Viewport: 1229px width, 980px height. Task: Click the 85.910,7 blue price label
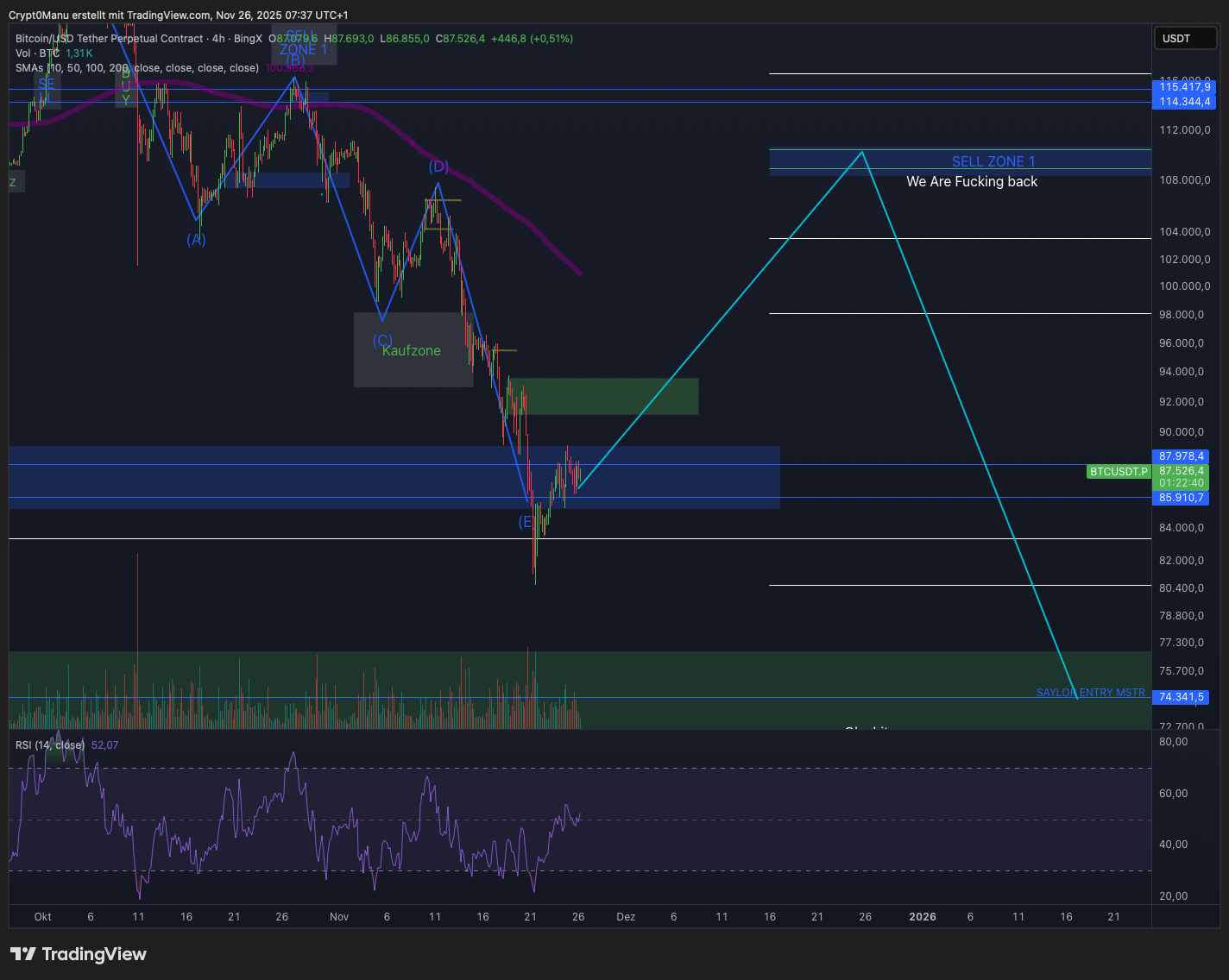click(x=1181, y=498)
